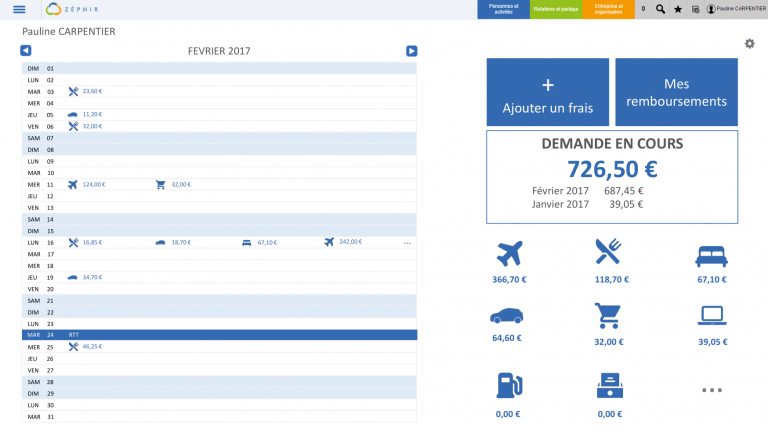The image size is (768, 432).
Task: Open the hamburger menu
Action: pyautogui.click(x=19, y=9)
